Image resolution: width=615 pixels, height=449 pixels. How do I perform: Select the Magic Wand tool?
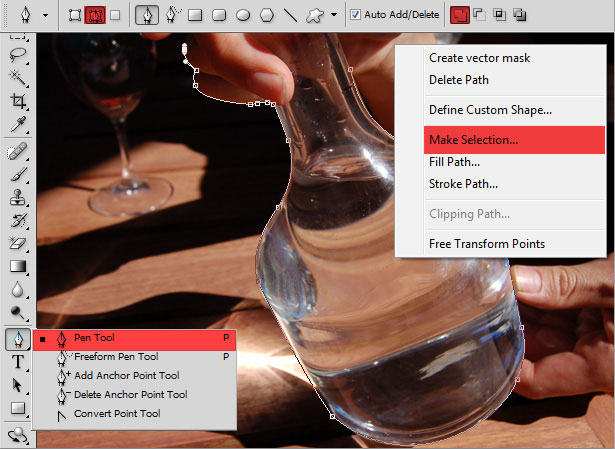(18, 78)
